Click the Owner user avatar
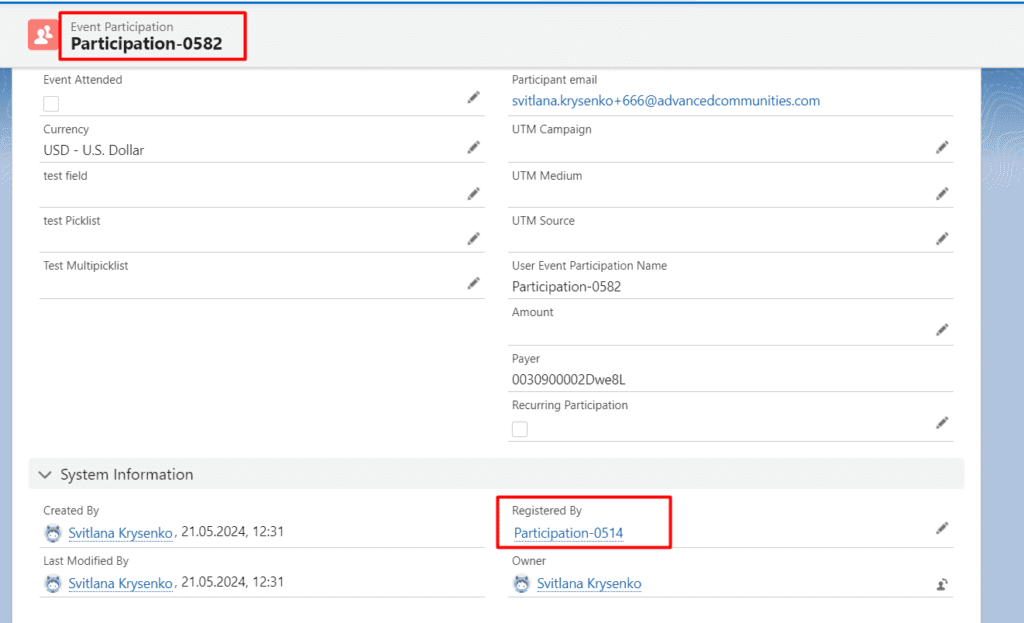The height and width of the screenshot is (623, 1024). pos(521,583)
